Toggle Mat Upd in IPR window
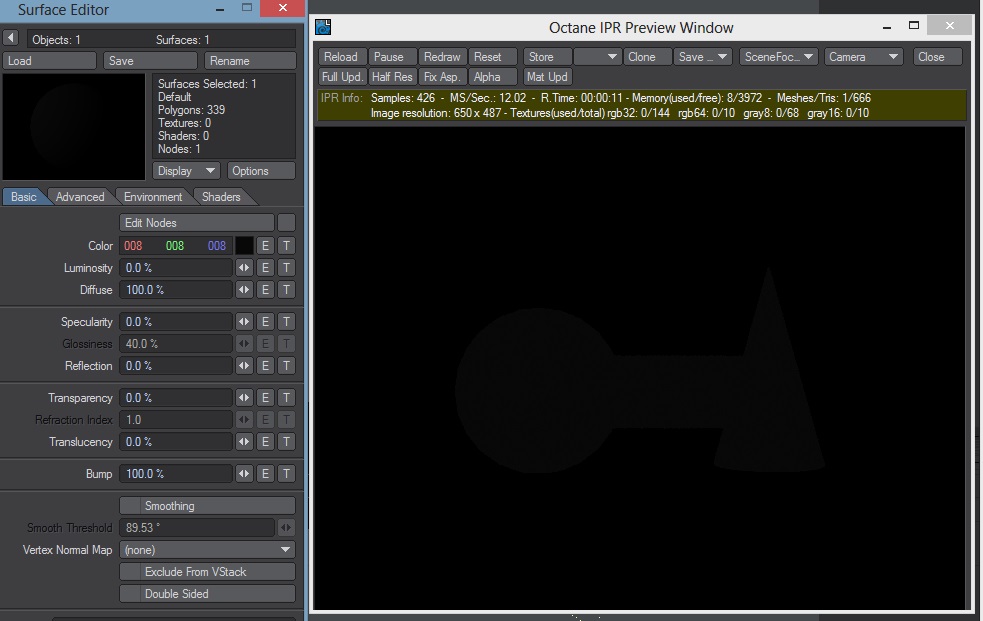 tap(547, 76)
